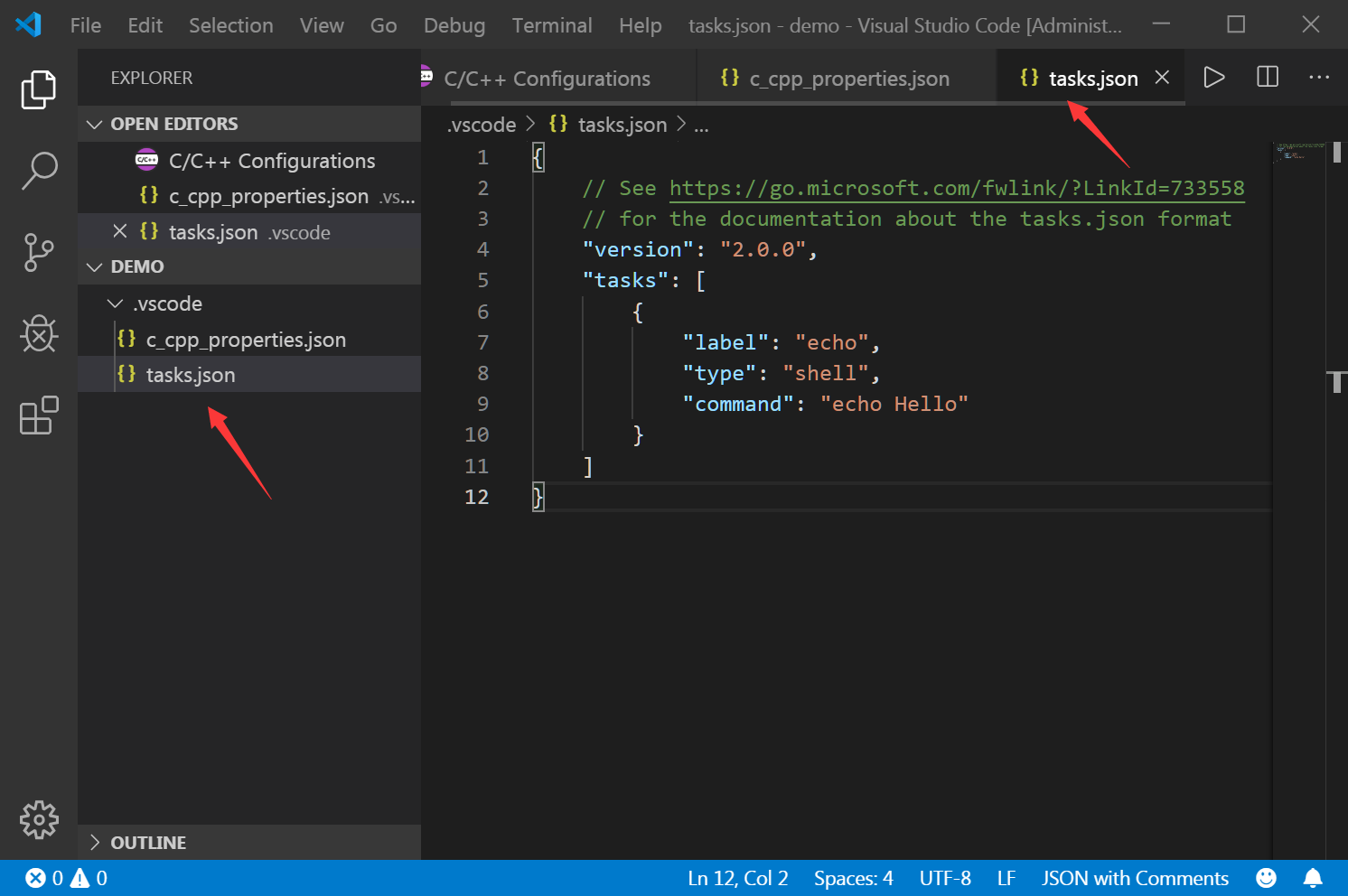Select tasks.json in the explorer tree
Image resolution: width=1348 pixels, height=896 pixels.
(x=190, y=374)
